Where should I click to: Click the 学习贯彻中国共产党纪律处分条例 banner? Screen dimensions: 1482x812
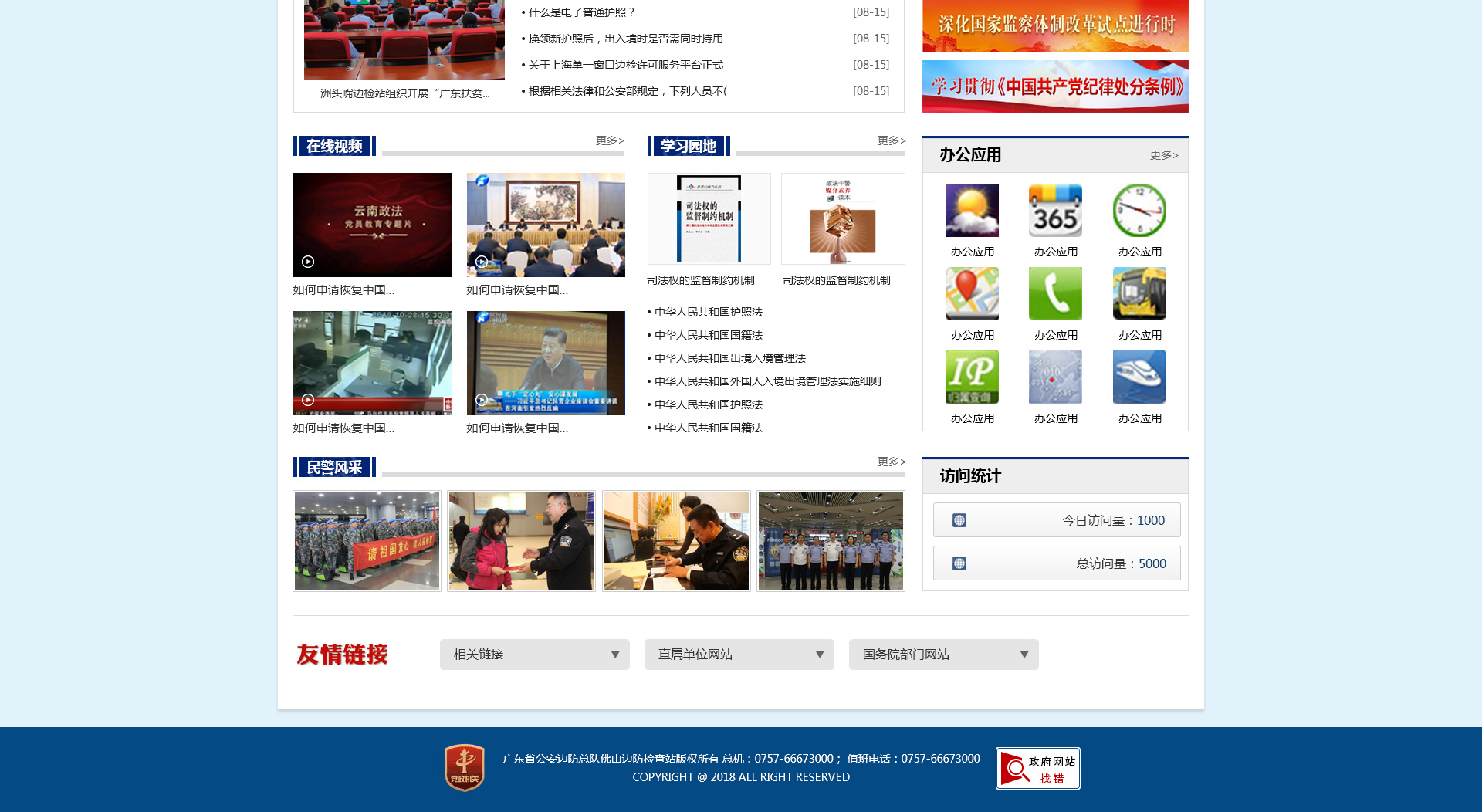coord(1055,86)
